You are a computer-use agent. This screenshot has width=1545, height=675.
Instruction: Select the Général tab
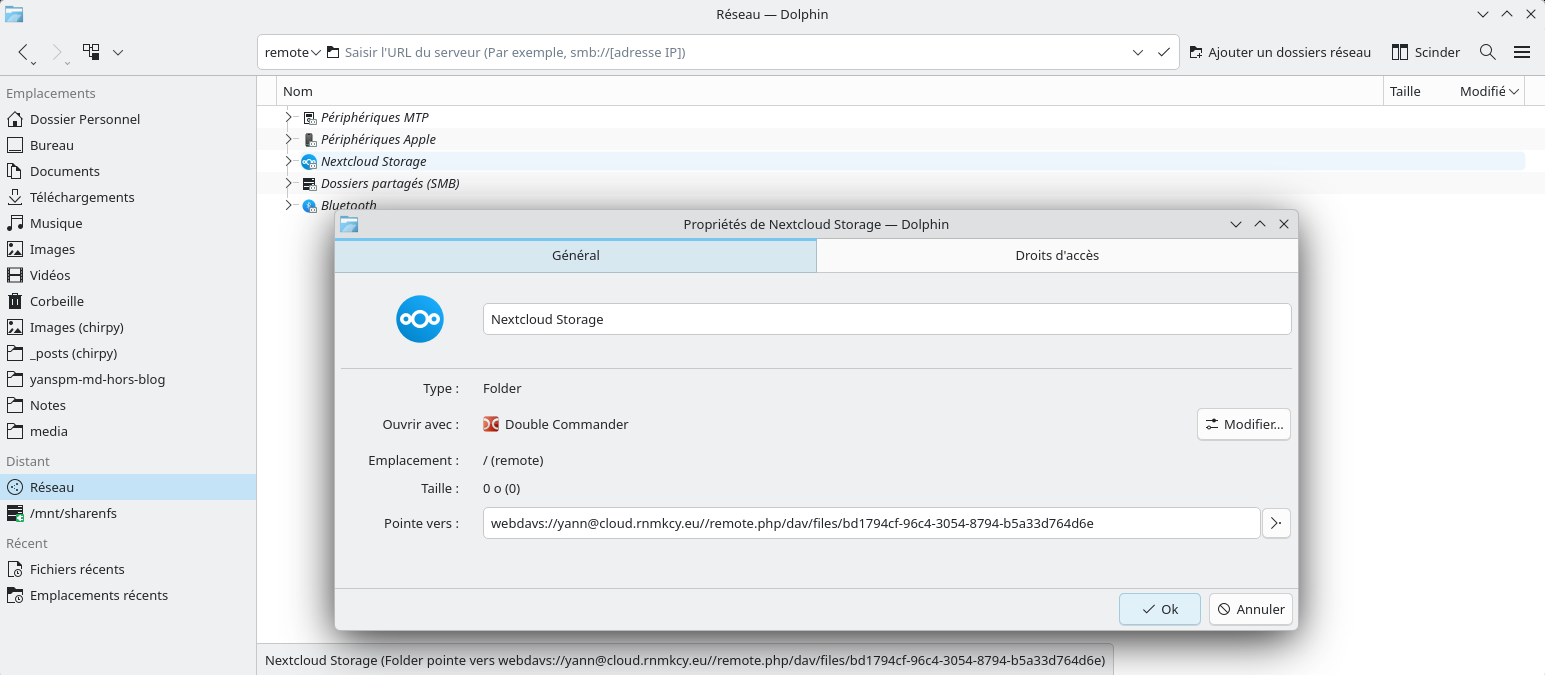coord(575,255)
